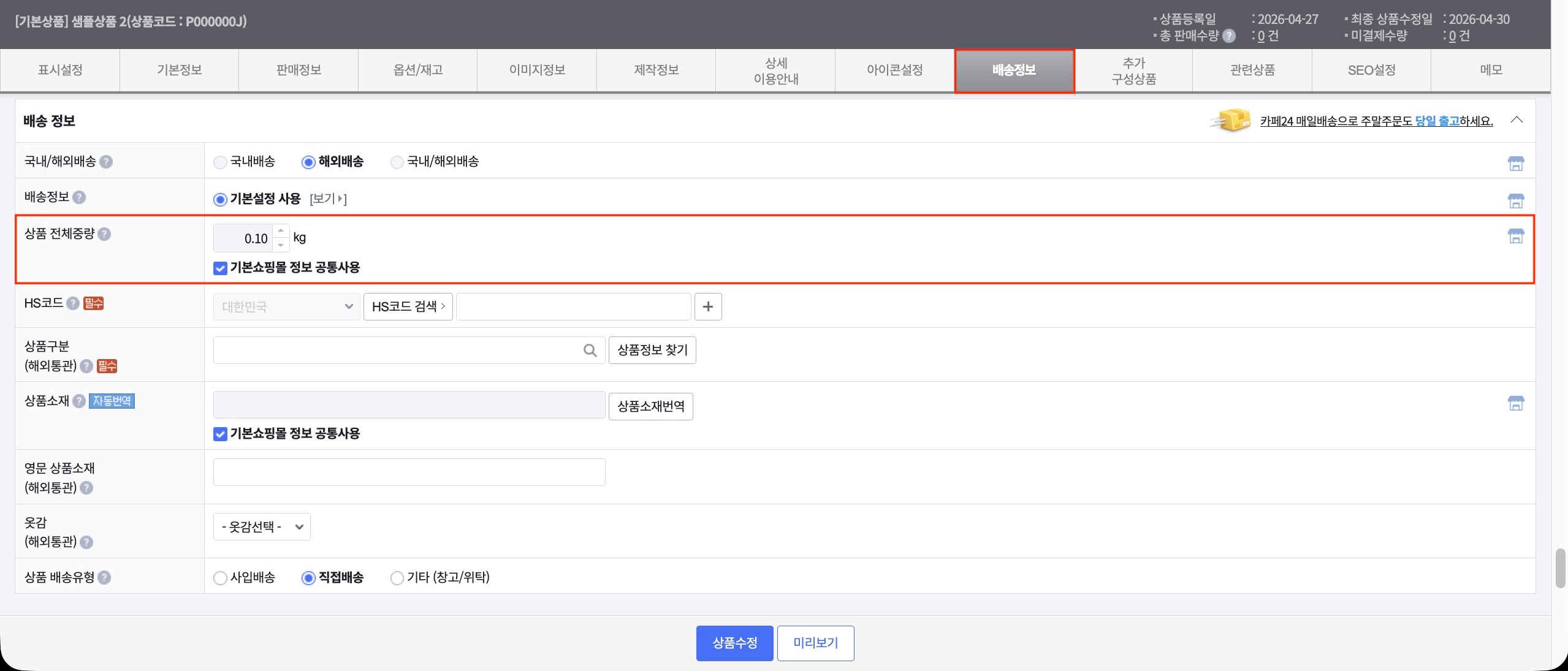Open the 관련상품 tab

tap(1252, 70)
